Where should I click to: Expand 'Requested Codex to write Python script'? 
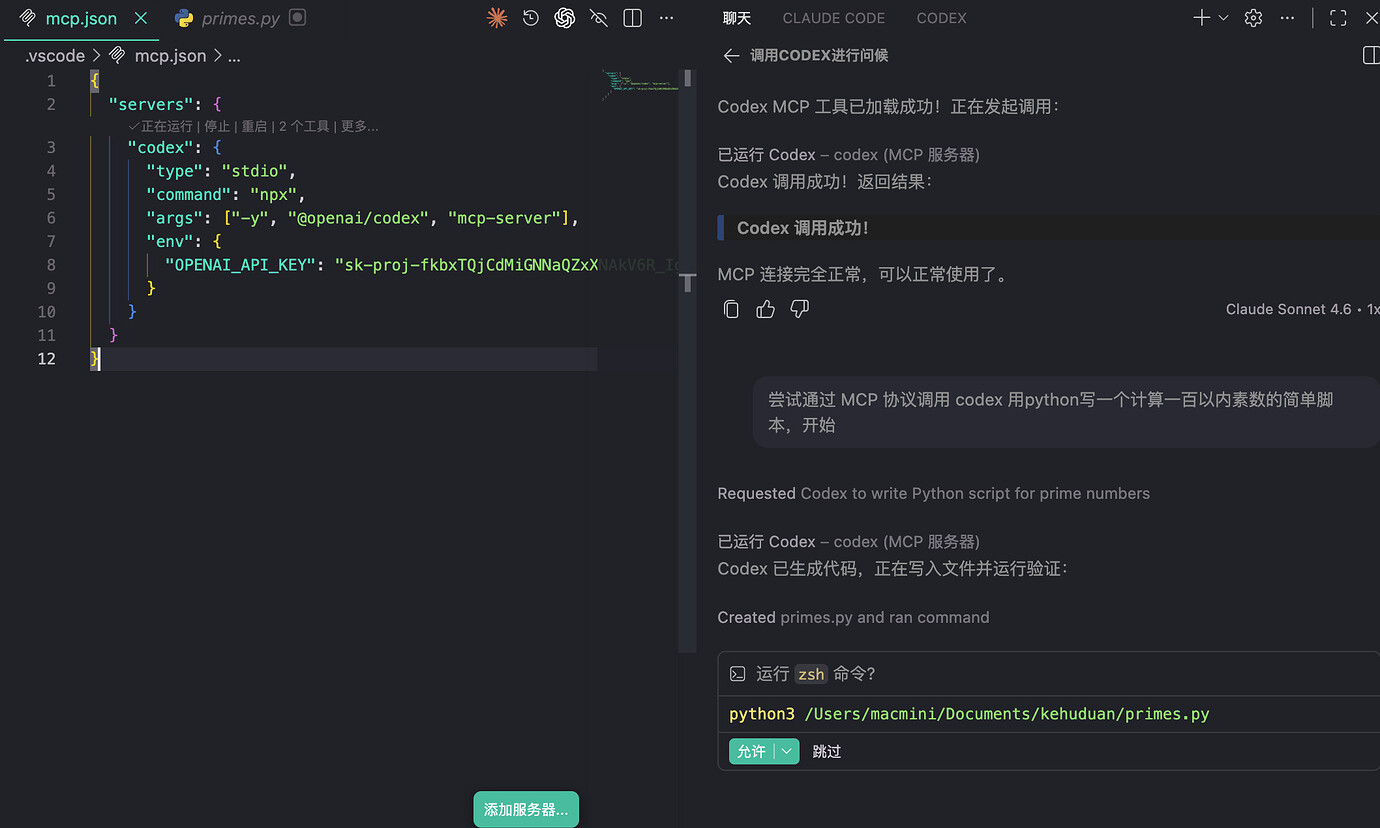[x=933, y=493]
